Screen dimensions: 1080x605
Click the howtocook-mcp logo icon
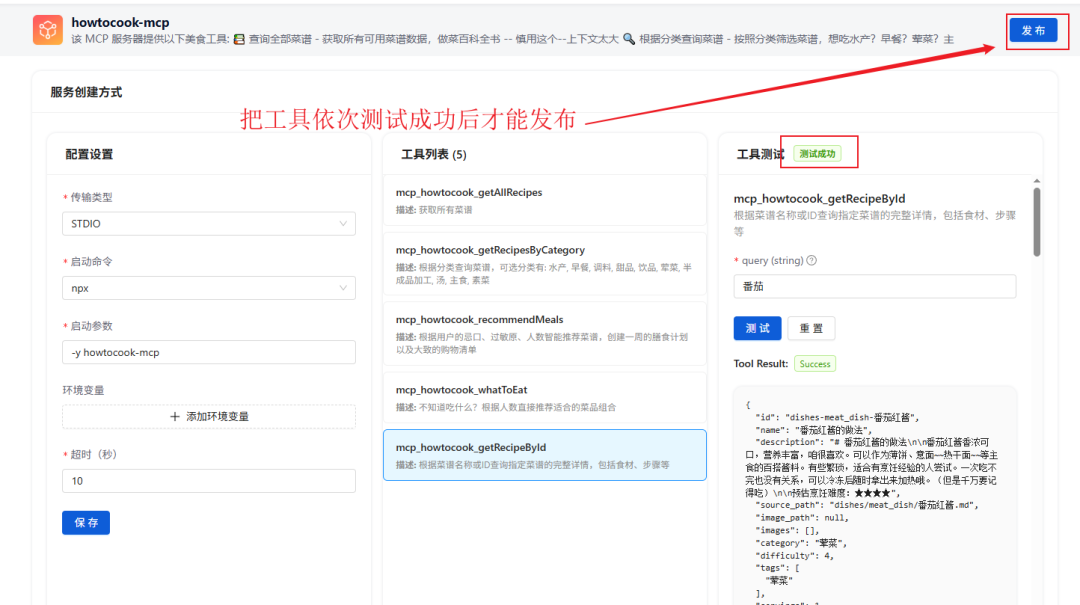(47, 30)
